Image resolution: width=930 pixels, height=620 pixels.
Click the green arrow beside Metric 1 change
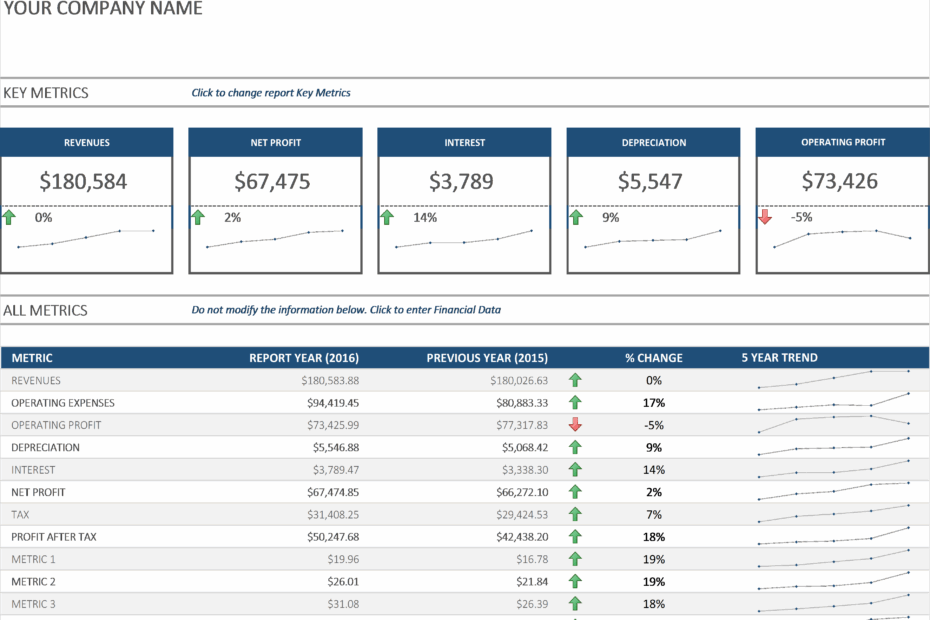click(574, 559)
